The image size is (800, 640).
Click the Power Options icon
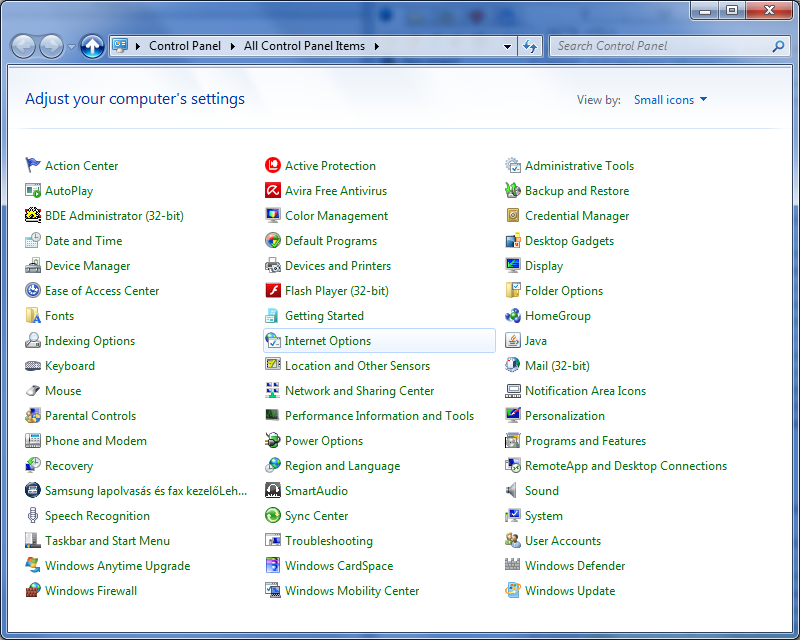pyautogui.click(x=273, y=441)
